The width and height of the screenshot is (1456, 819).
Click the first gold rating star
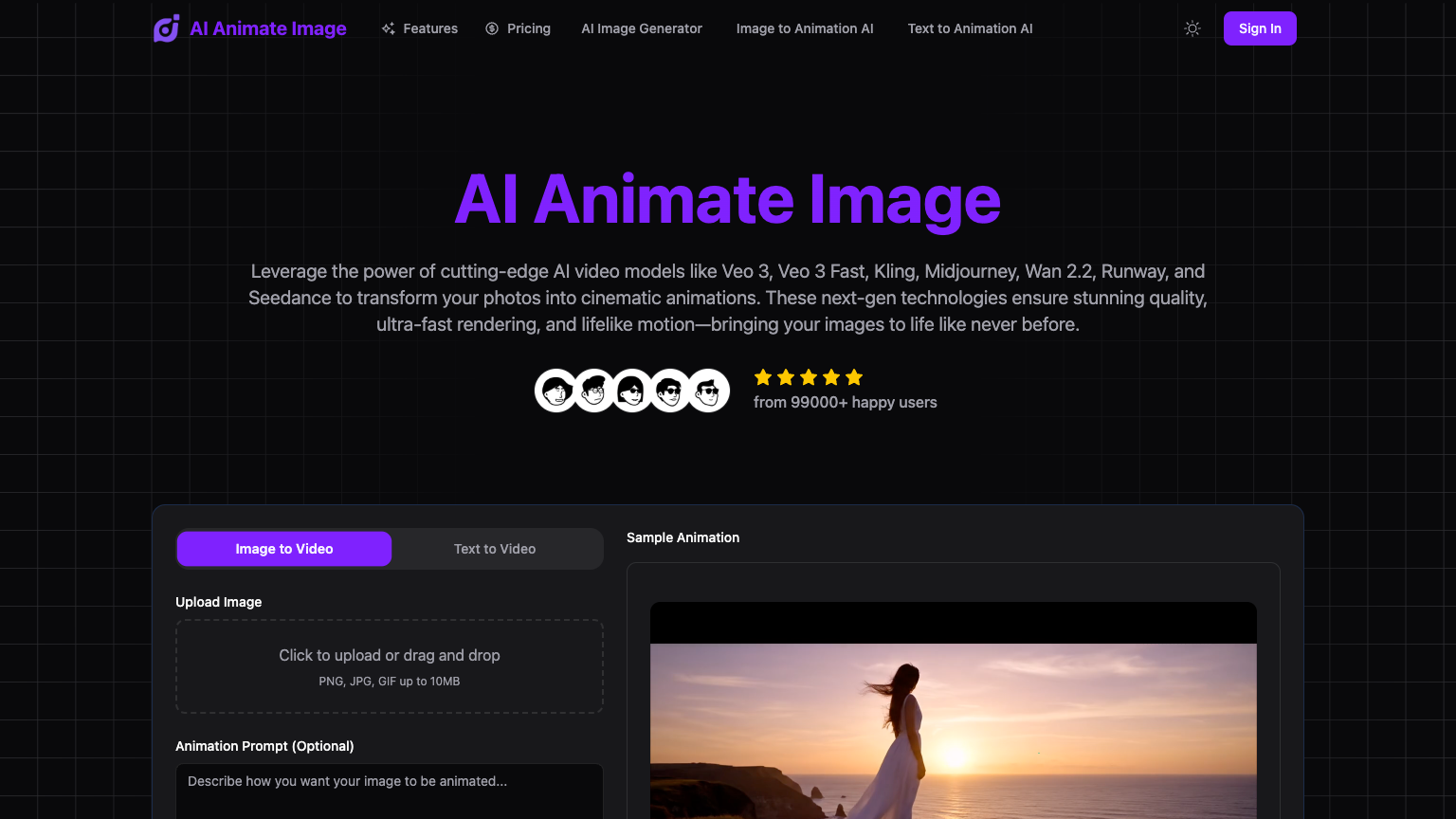[763, 377]
